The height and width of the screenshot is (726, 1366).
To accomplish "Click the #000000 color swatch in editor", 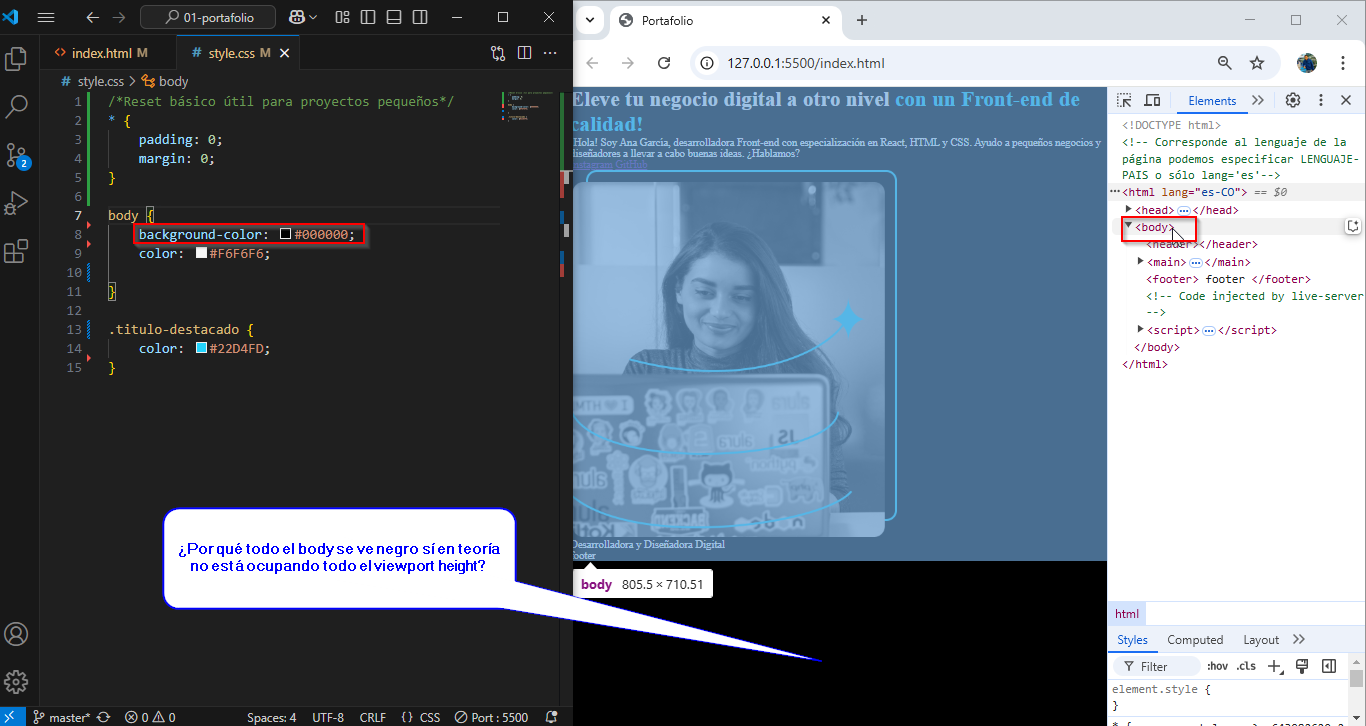I will (x=285, y=234).
